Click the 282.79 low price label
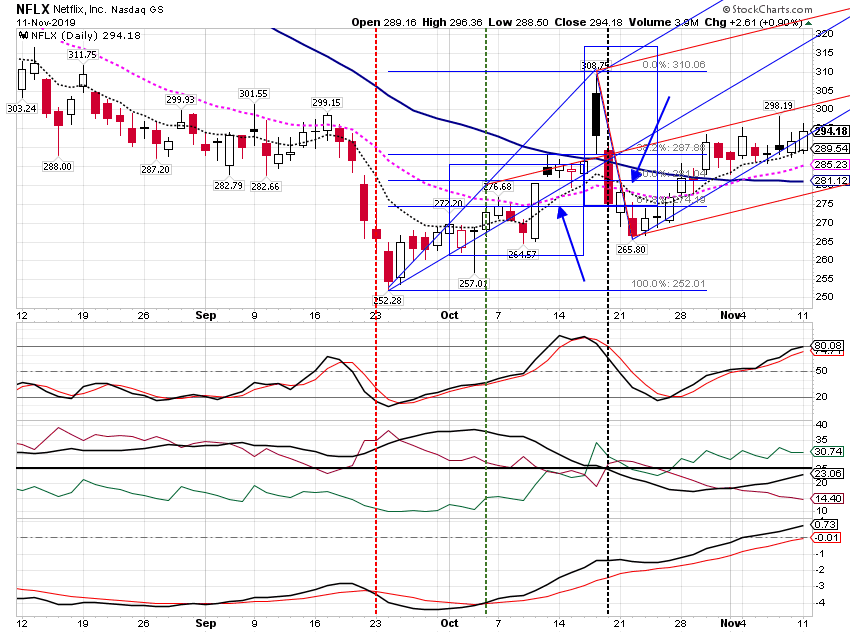Screen dimensions: 850x633 point(228,185)
